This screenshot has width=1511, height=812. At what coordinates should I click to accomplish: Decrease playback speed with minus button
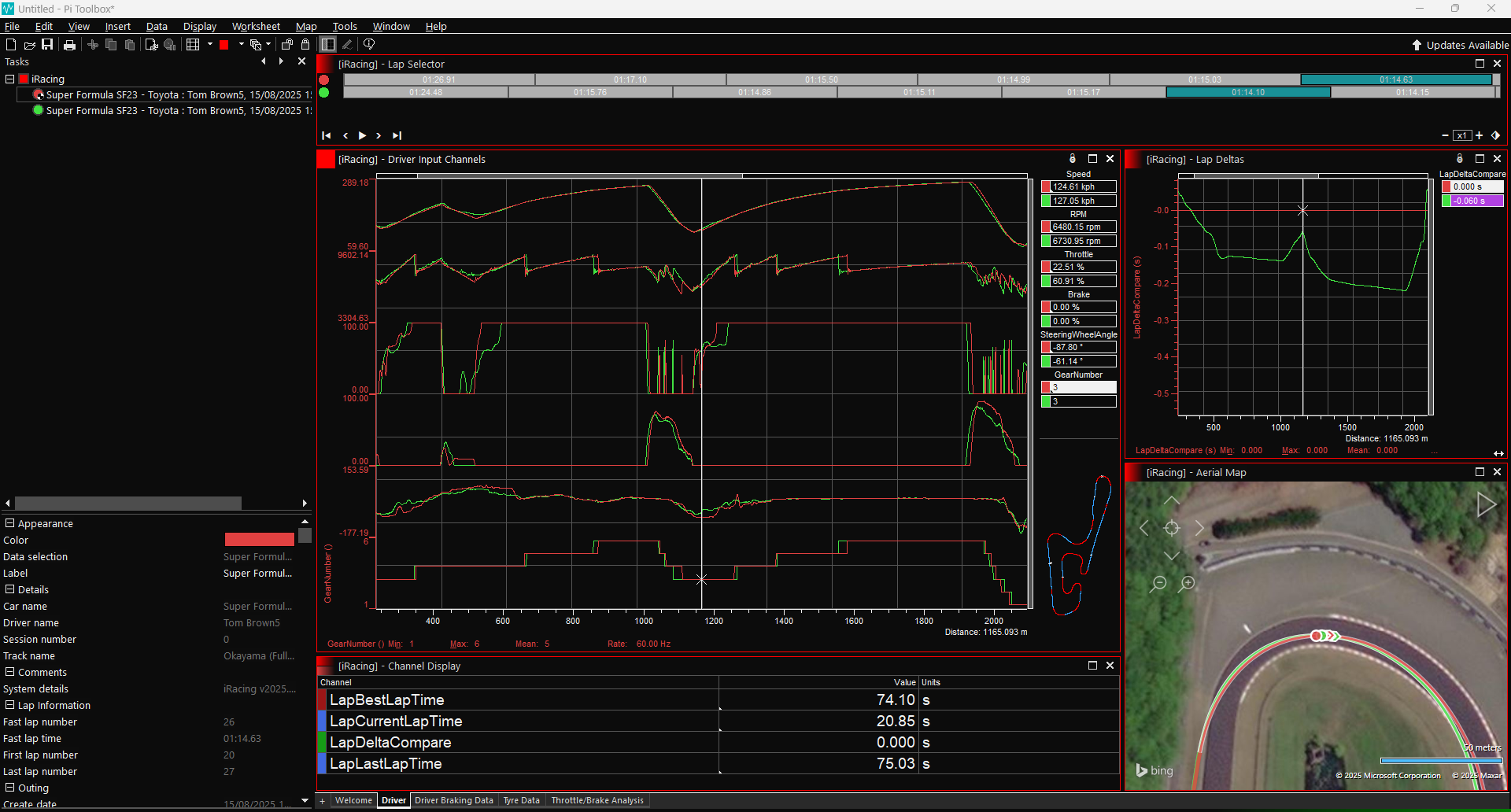point(1445,135)
